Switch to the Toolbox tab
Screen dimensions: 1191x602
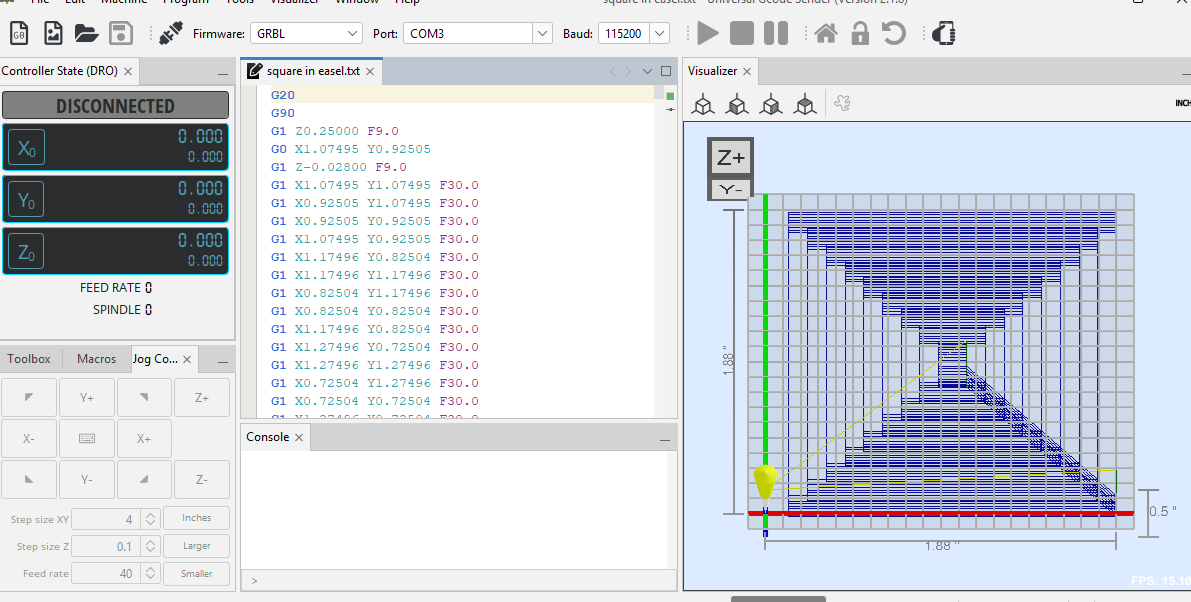(x=29, y=359)
